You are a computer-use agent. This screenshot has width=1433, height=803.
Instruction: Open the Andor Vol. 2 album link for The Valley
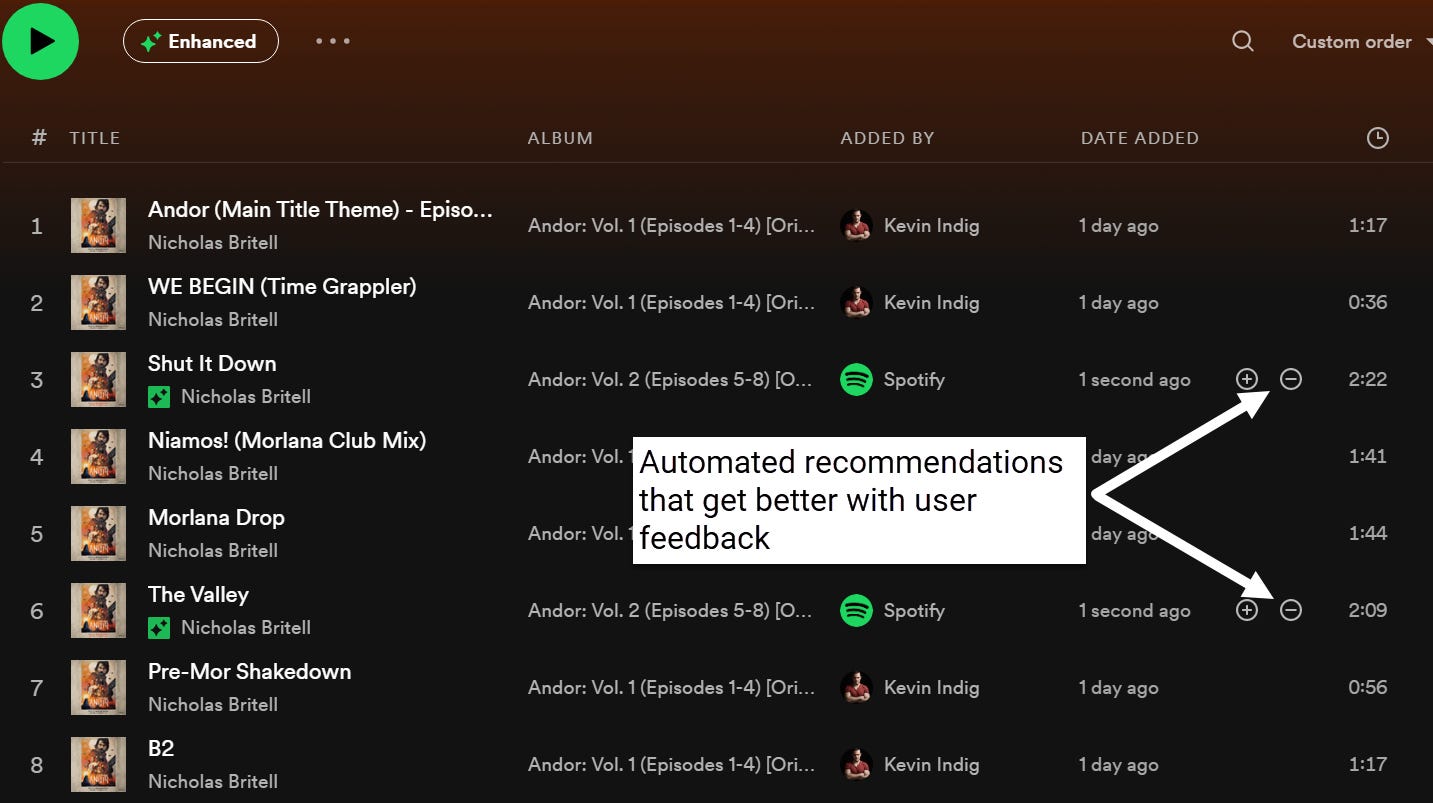670,611
